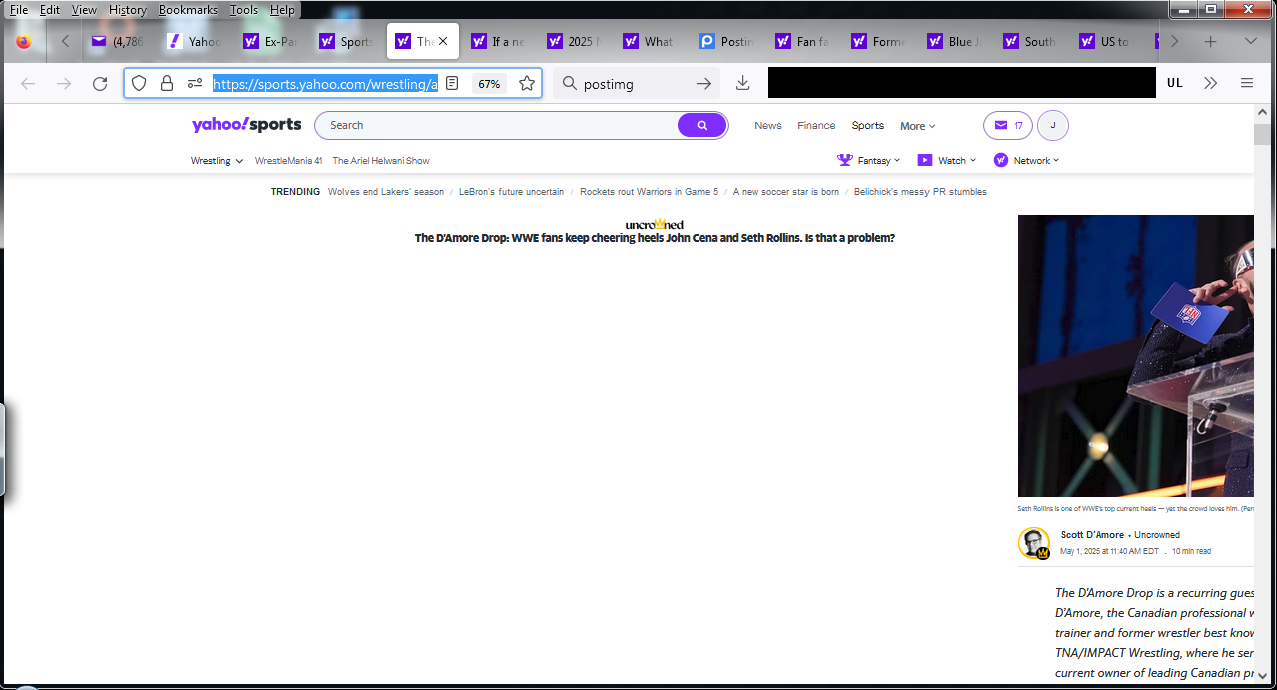Open the downloads panel
The height and width of the screenshot is (690, 1277).
coord(742,84)
